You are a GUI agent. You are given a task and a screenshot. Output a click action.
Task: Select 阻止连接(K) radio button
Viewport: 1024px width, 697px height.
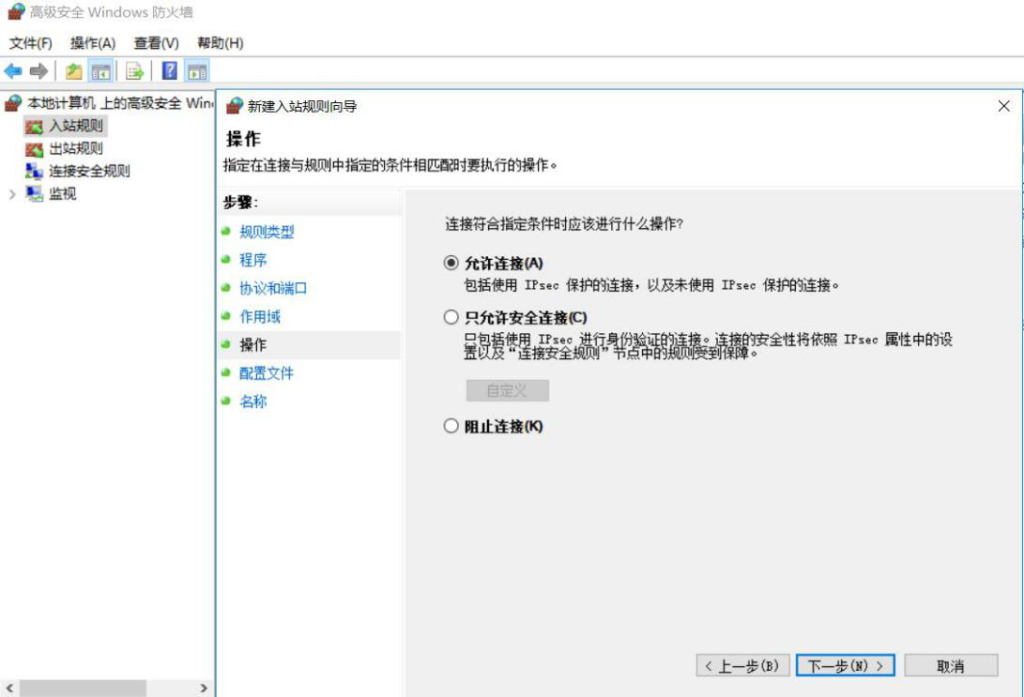coord(451,426)
